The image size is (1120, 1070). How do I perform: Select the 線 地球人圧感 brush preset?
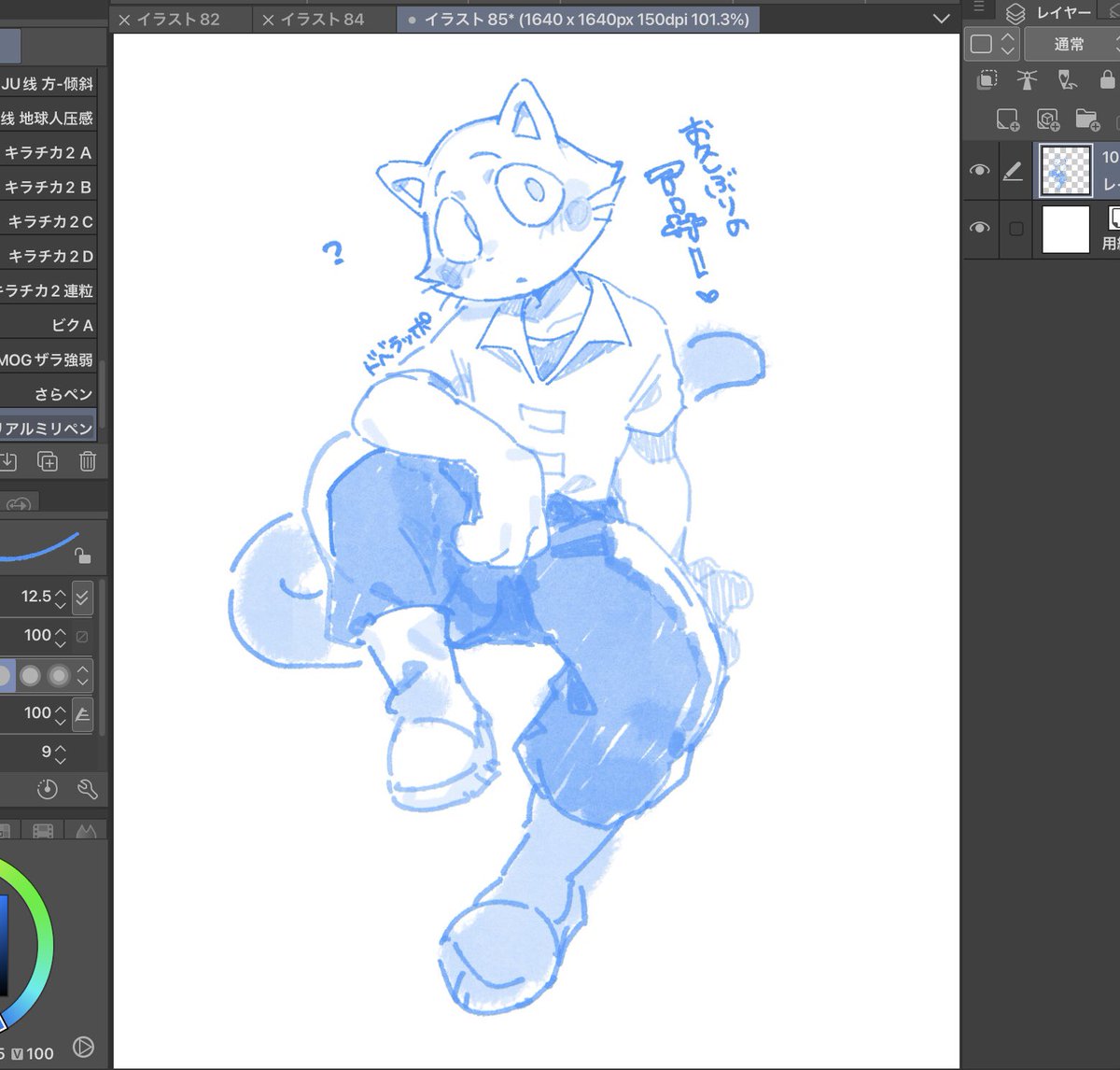48,119
